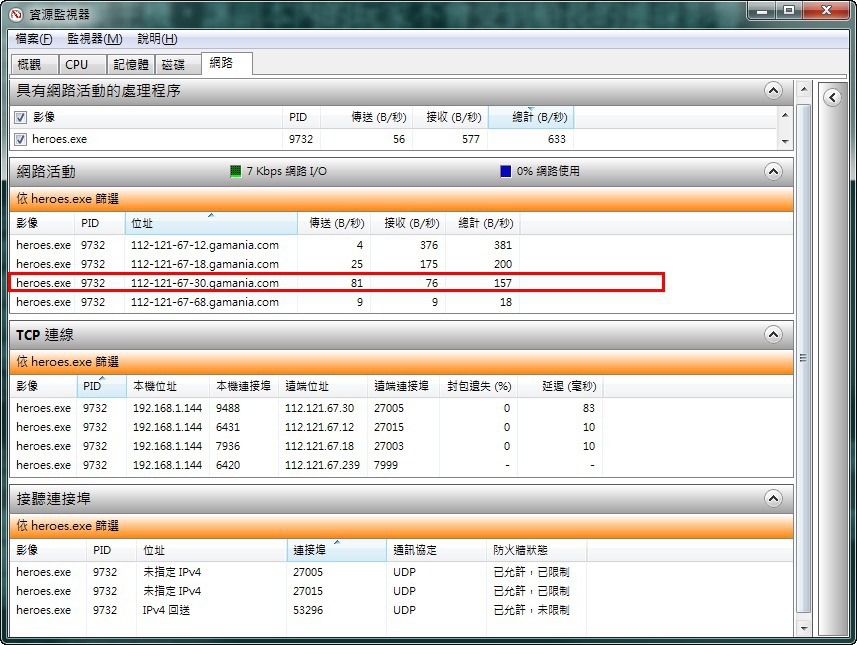Sort TCP connections by 遠端位址 column

322,386
